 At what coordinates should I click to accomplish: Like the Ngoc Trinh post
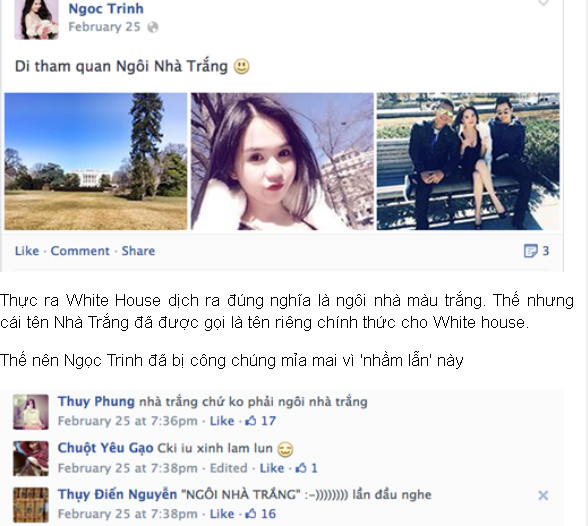coord(27,251)
